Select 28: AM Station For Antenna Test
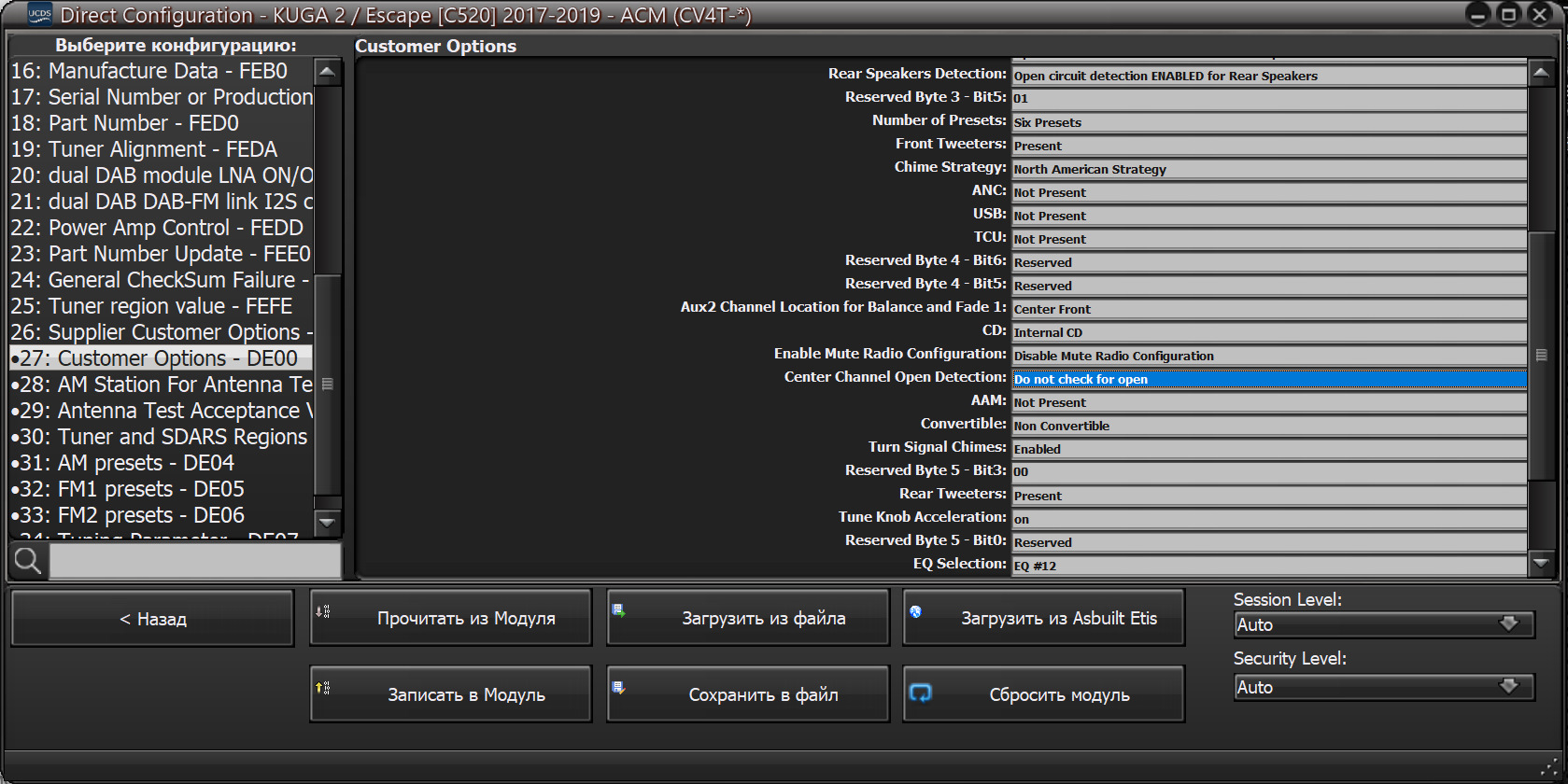Viewport: 1568px width, 784px height. [x=161, y=385]
